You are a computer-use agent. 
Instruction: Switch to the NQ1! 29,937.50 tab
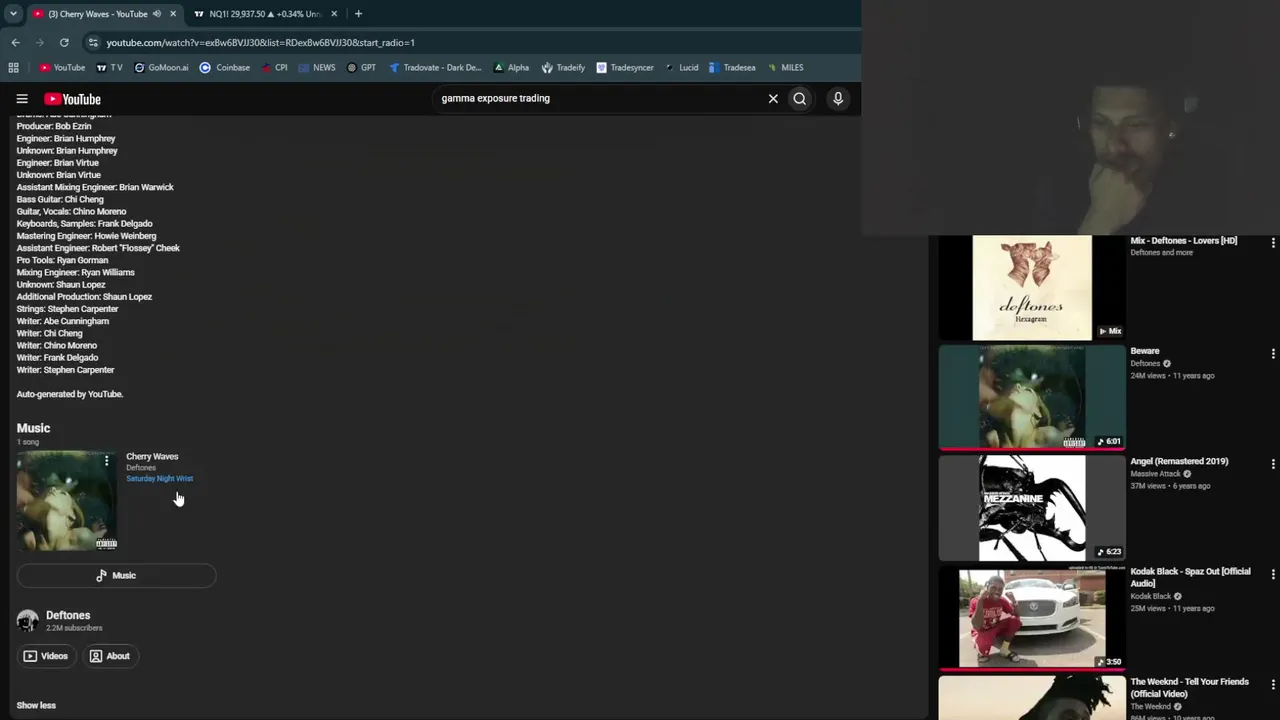[x=265, y=14]
